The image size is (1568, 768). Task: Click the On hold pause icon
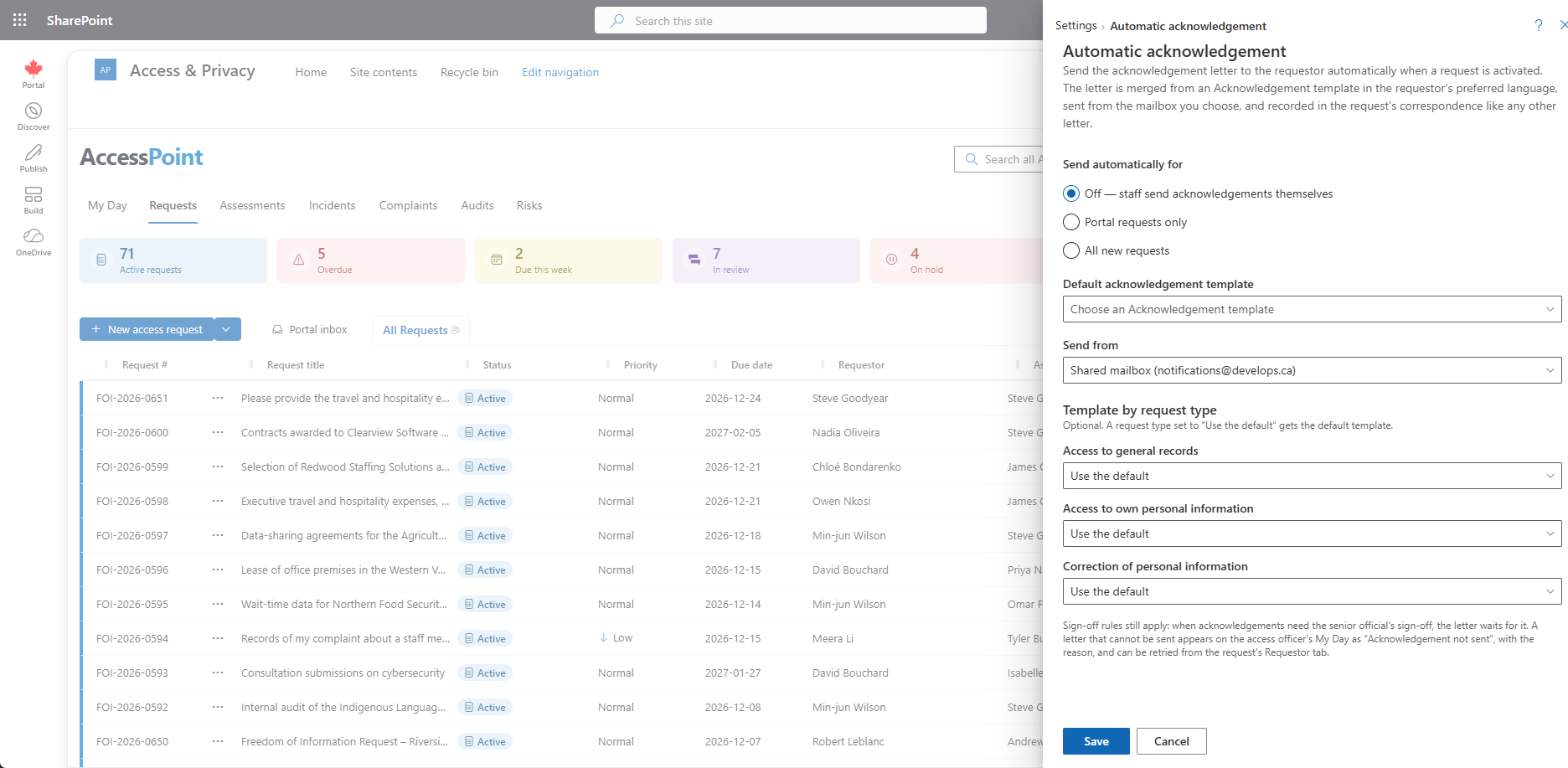pos(892,260)
